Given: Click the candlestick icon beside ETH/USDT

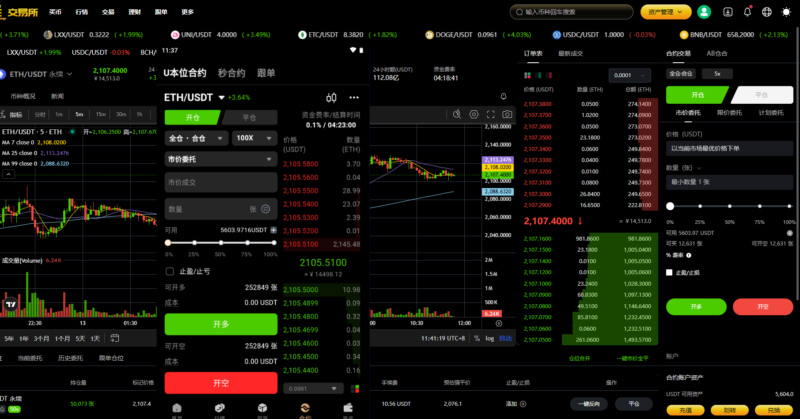Looking at the screenshot, I should pyautogui.click(x=331, y=97).
